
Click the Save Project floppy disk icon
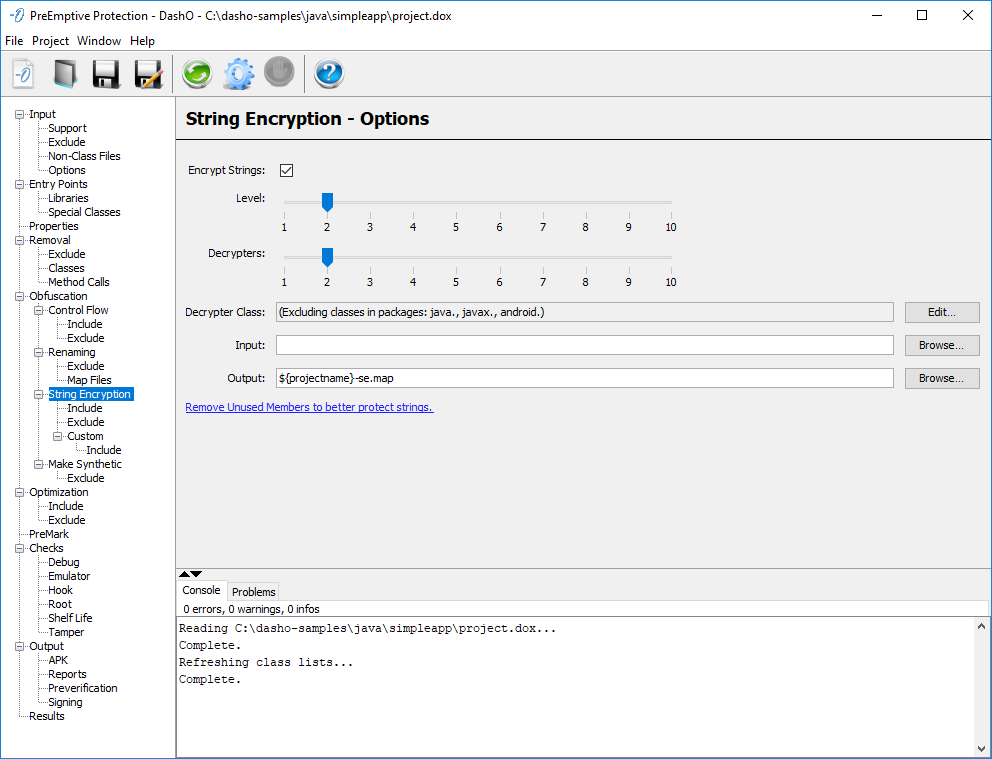point(106,74)
